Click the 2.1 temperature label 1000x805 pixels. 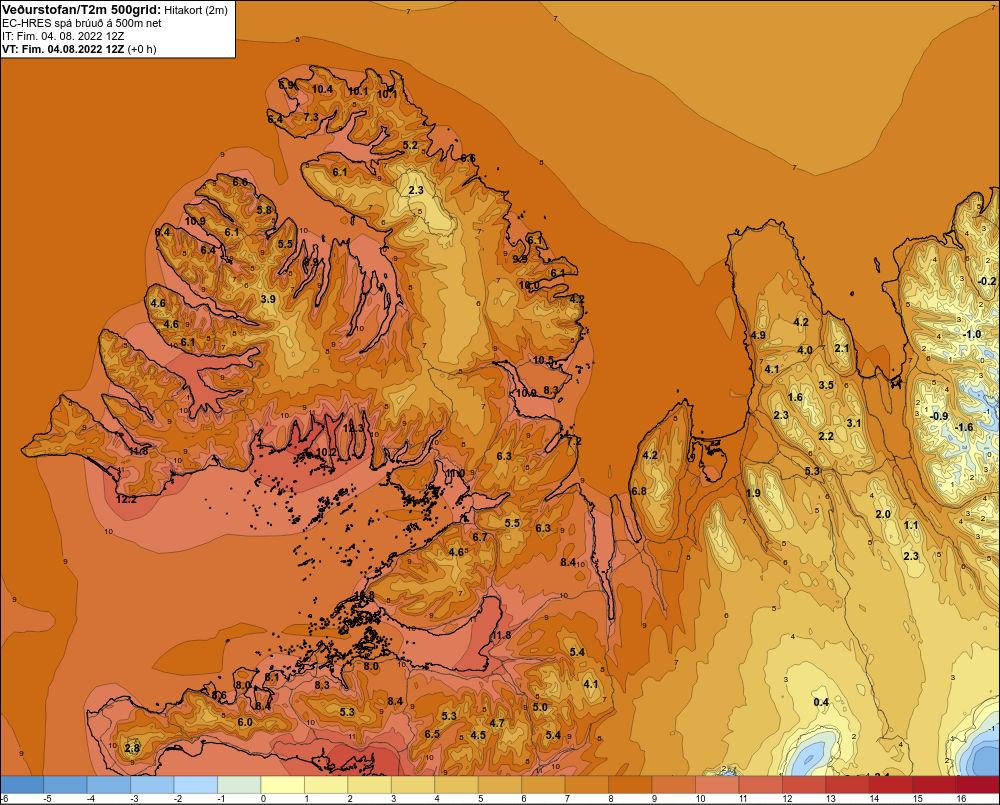(842, 348)
